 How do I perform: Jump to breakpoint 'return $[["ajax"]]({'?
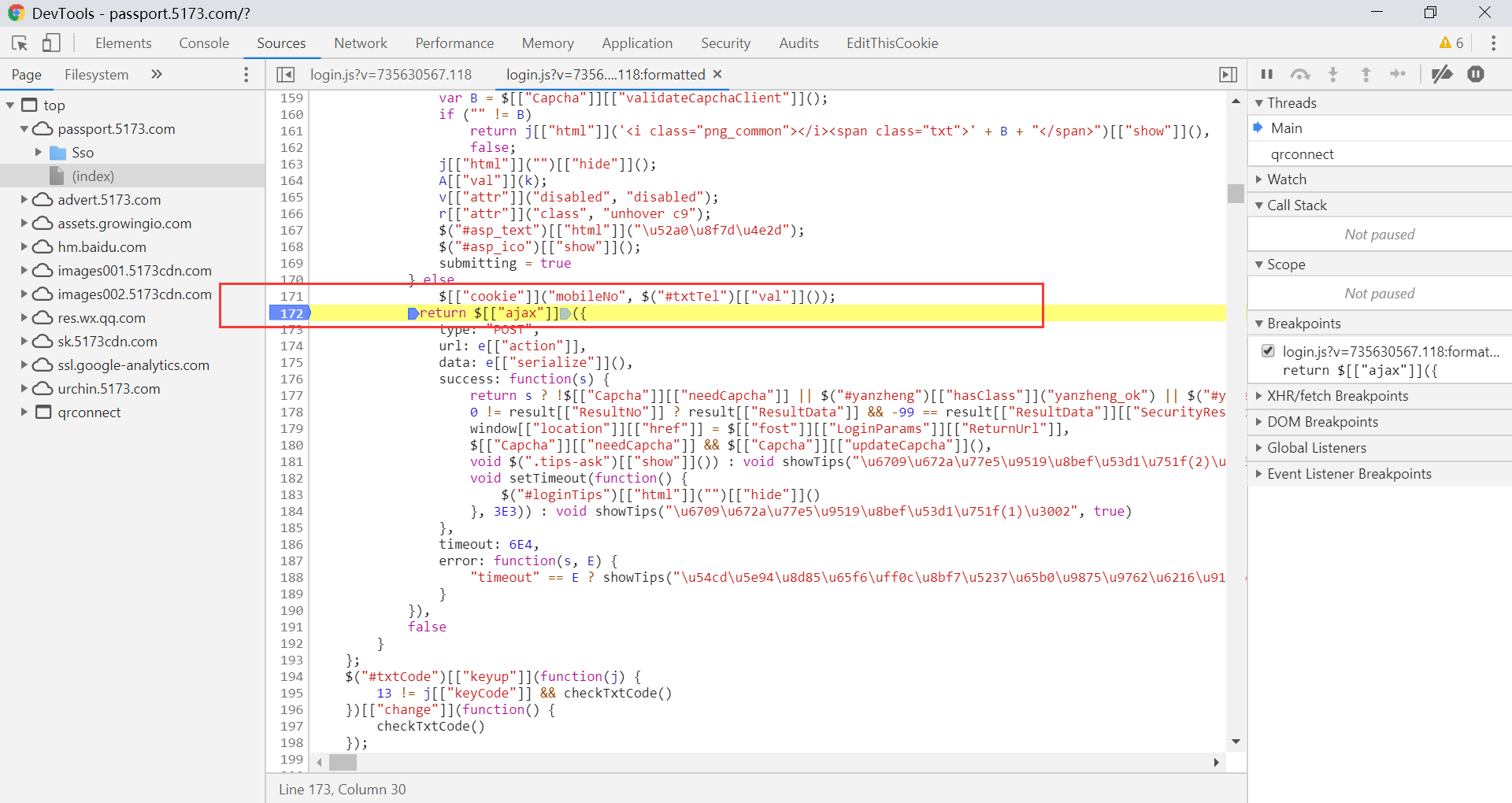click(1360, 370)
